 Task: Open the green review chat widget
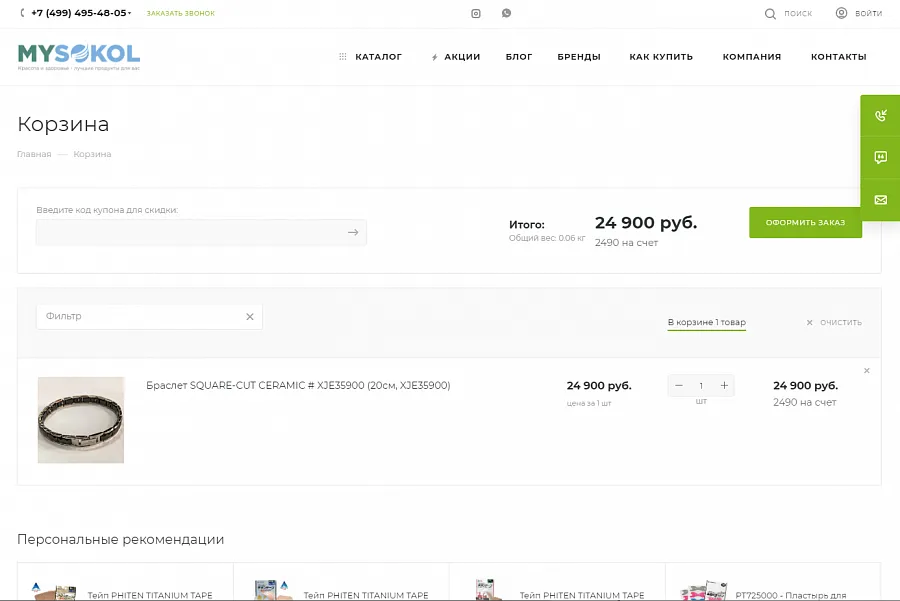click(880, 157)
